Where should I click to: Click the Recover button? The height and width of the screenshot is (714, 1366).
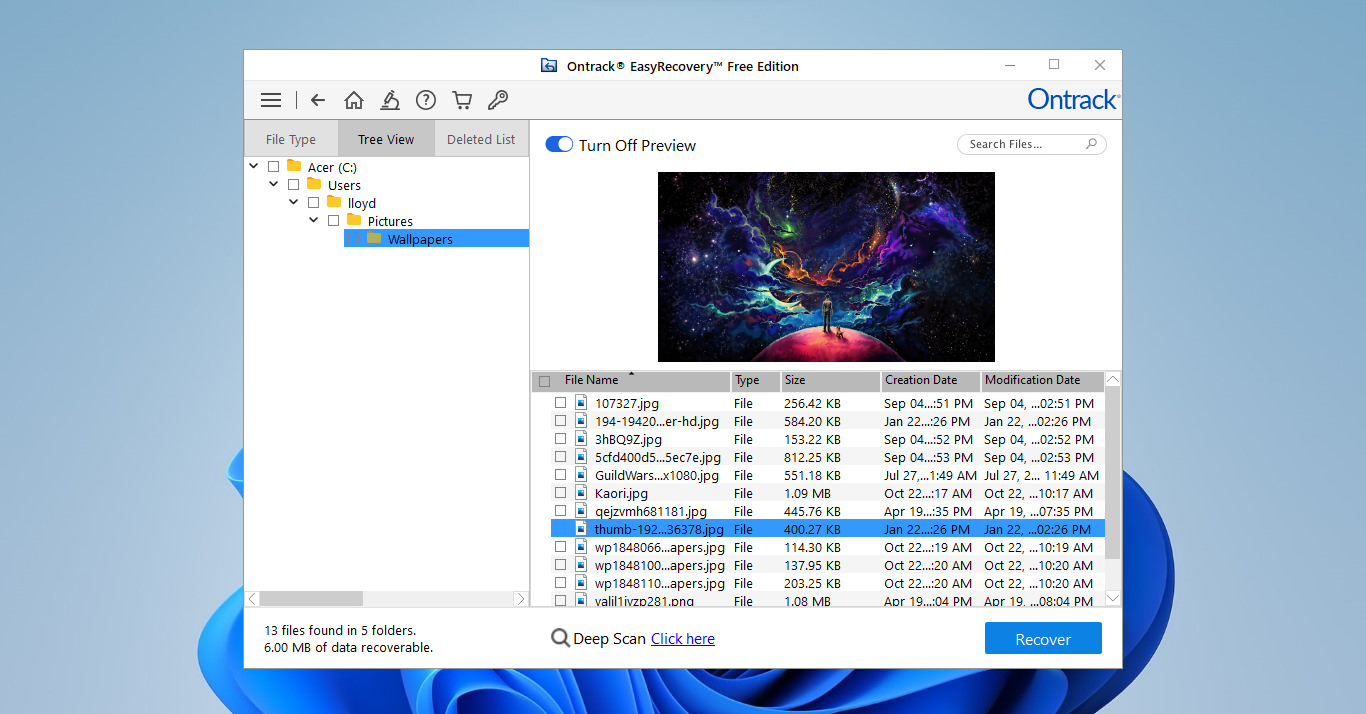tap(1043, 639)
